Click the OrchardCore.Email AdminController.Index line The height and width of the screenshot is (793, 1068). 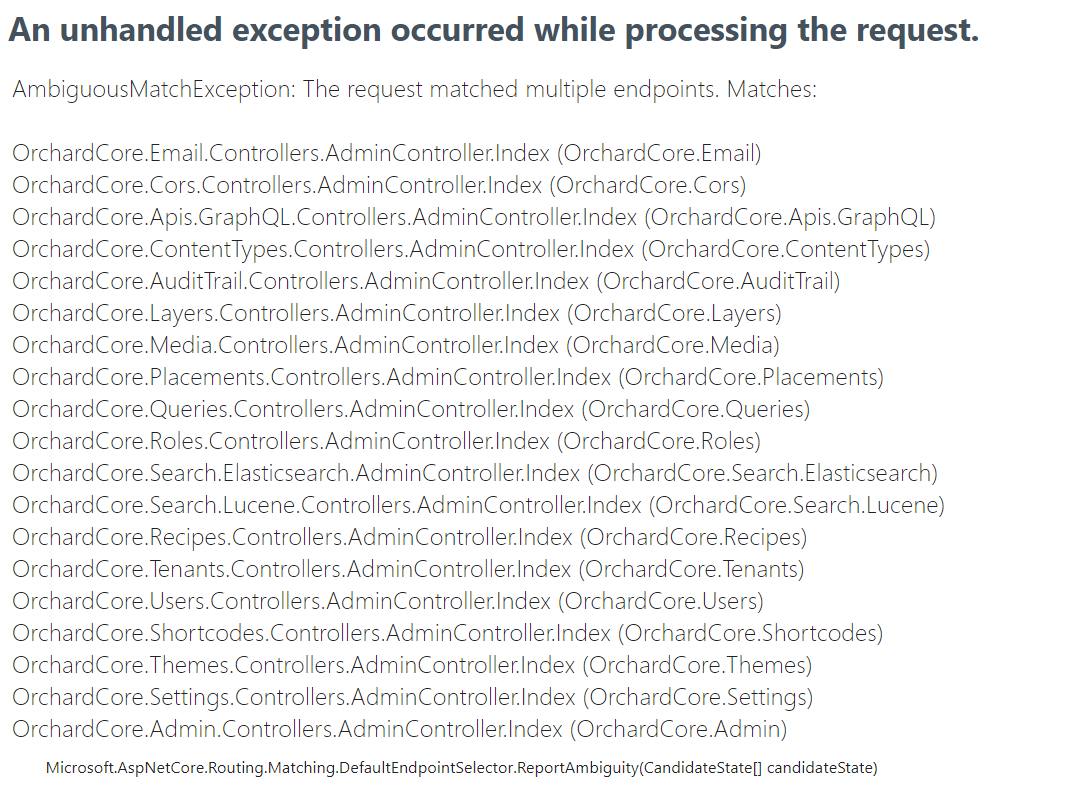[x=387, y=154]
